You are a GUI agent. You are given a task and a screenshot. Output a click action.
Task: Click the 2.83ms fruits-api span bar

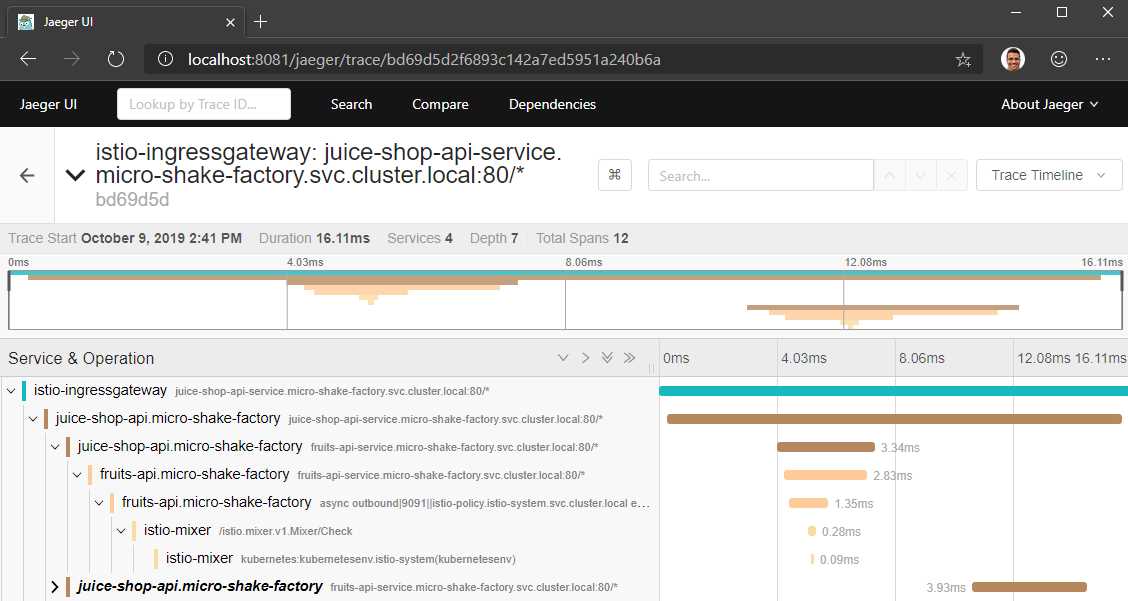(x=825, y=475)
